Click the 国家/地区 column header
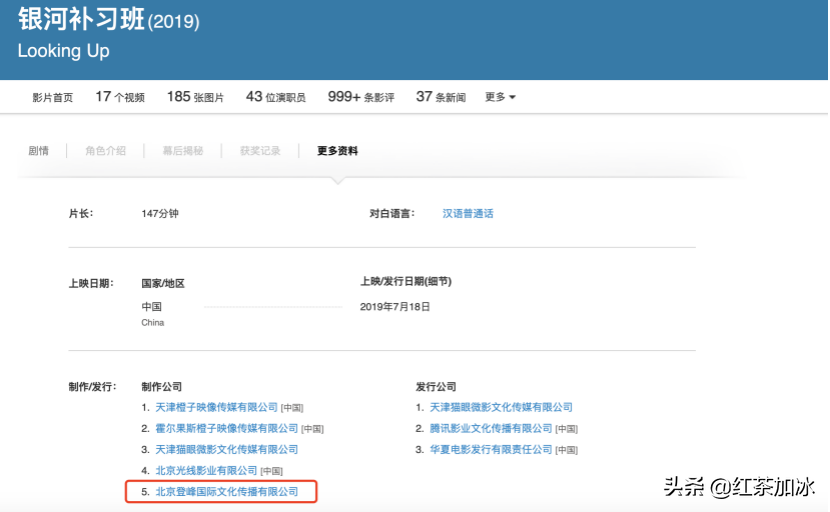This screenshot has height=512, width=830. click(x=163, y=284)
